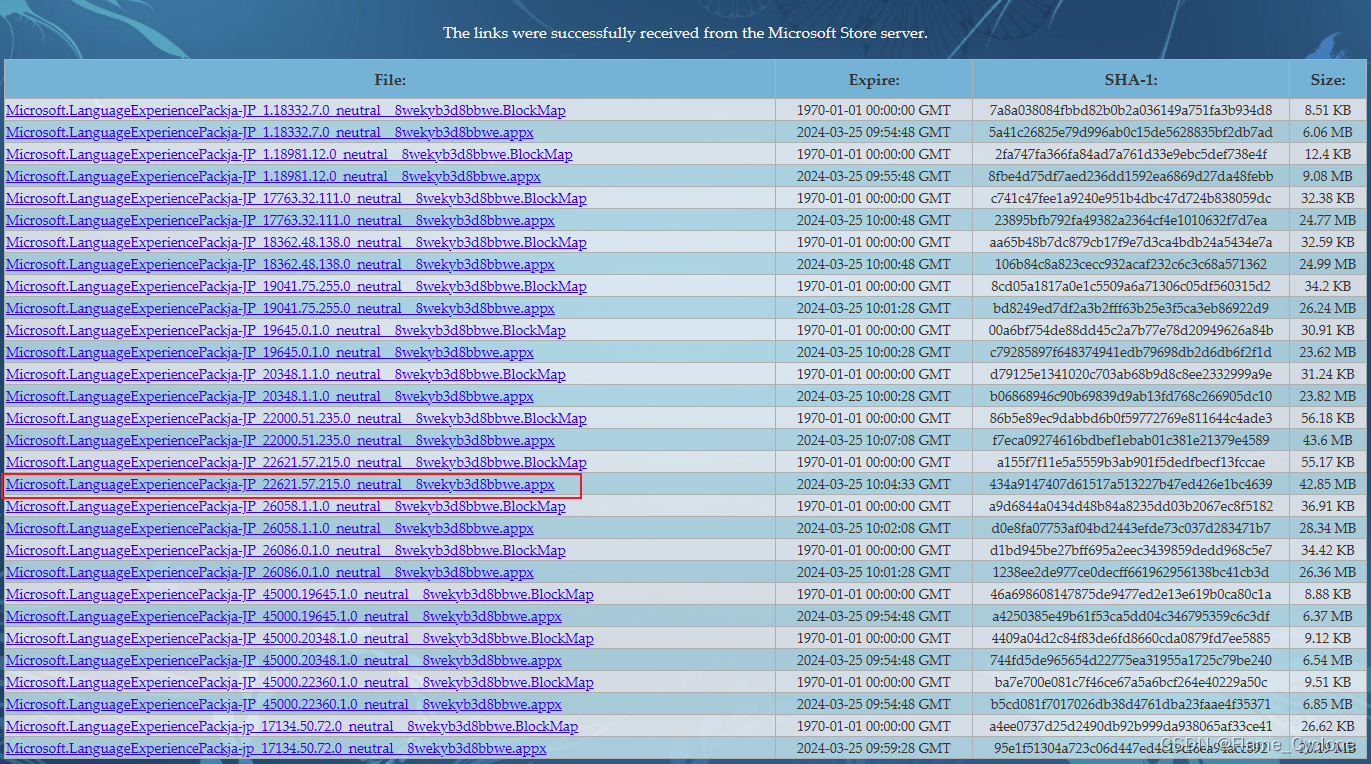
Task: Click expire time 2024-03-25 10:07:08 GMT
Action: pos(874,440)
